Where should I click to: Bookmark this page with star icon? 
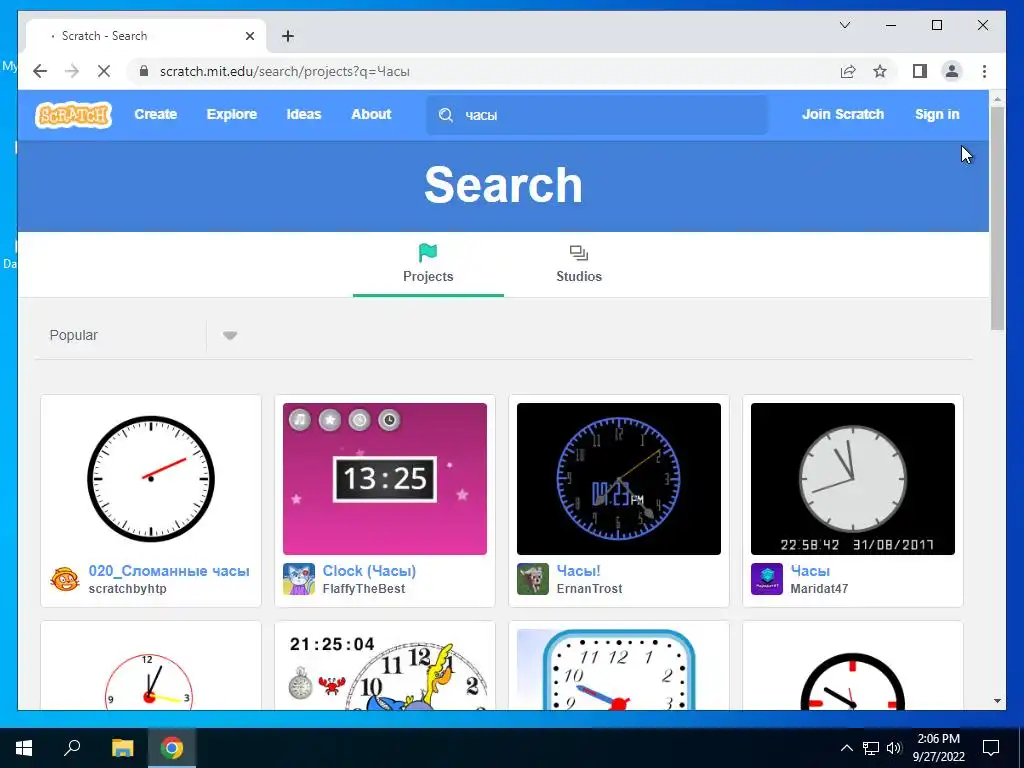880,72
